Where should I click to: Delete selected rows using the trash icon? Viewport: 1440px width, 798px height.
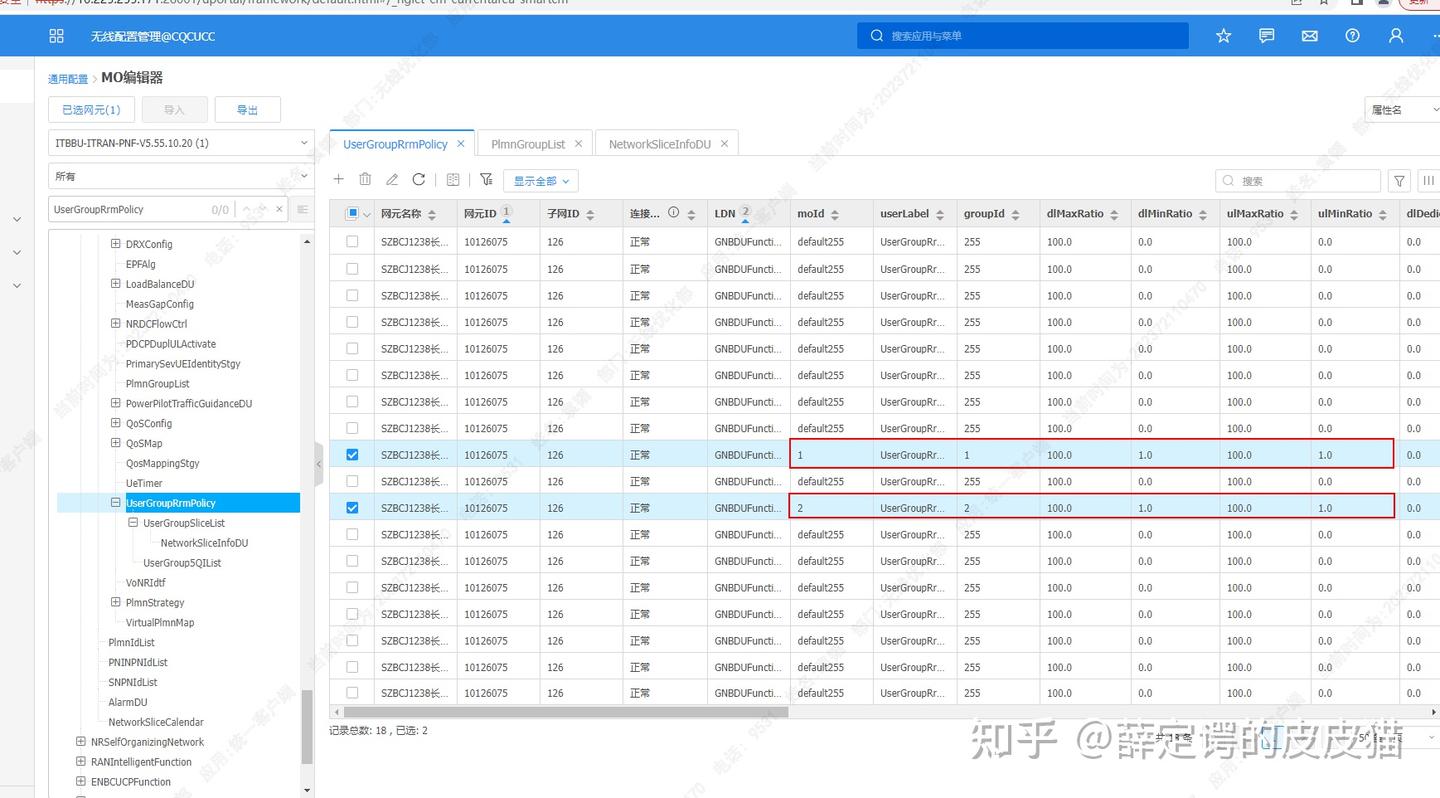click(x=365, y=179)
